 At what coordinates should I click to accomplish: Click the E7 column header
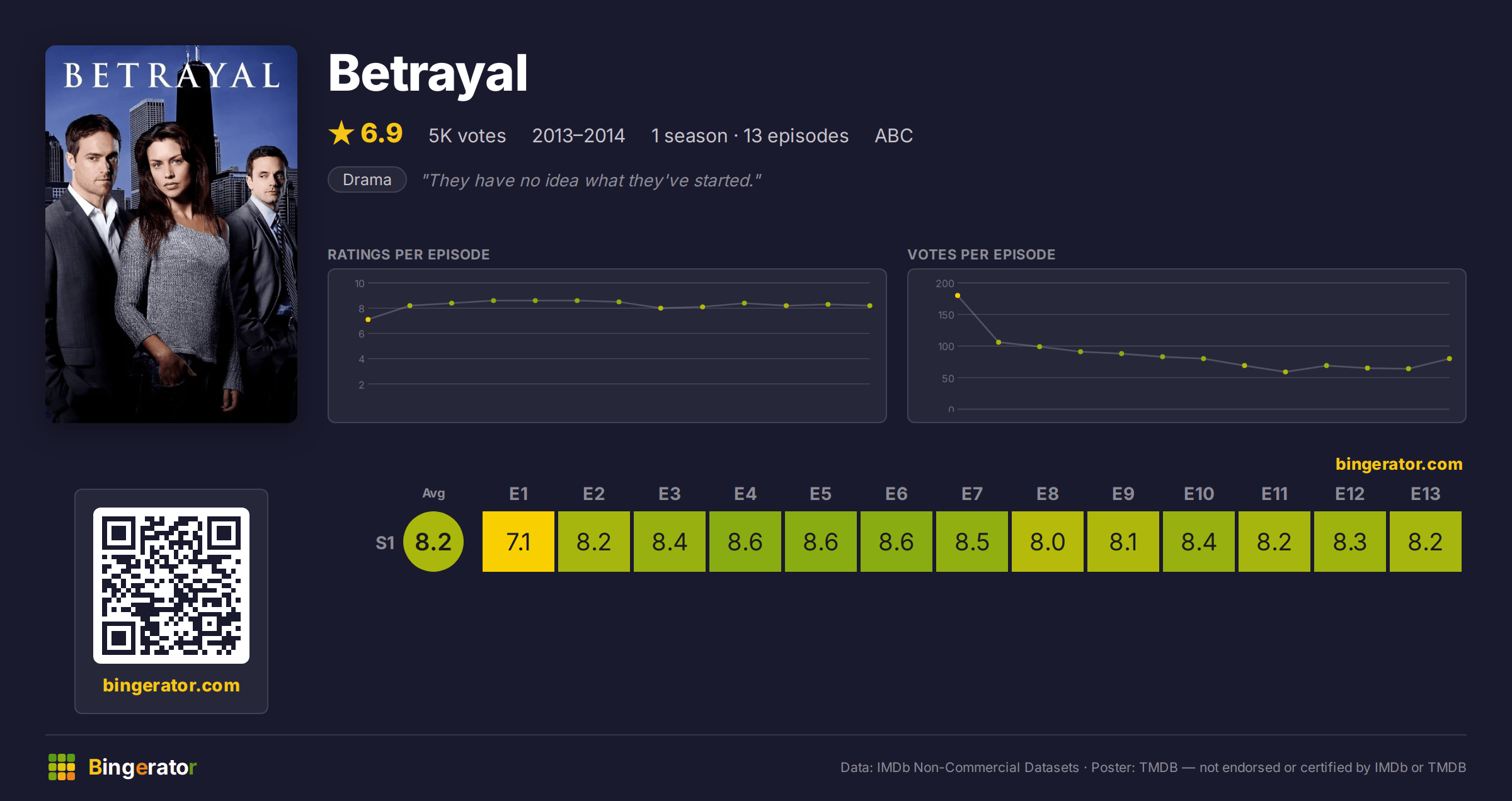[x=972, y=494]
